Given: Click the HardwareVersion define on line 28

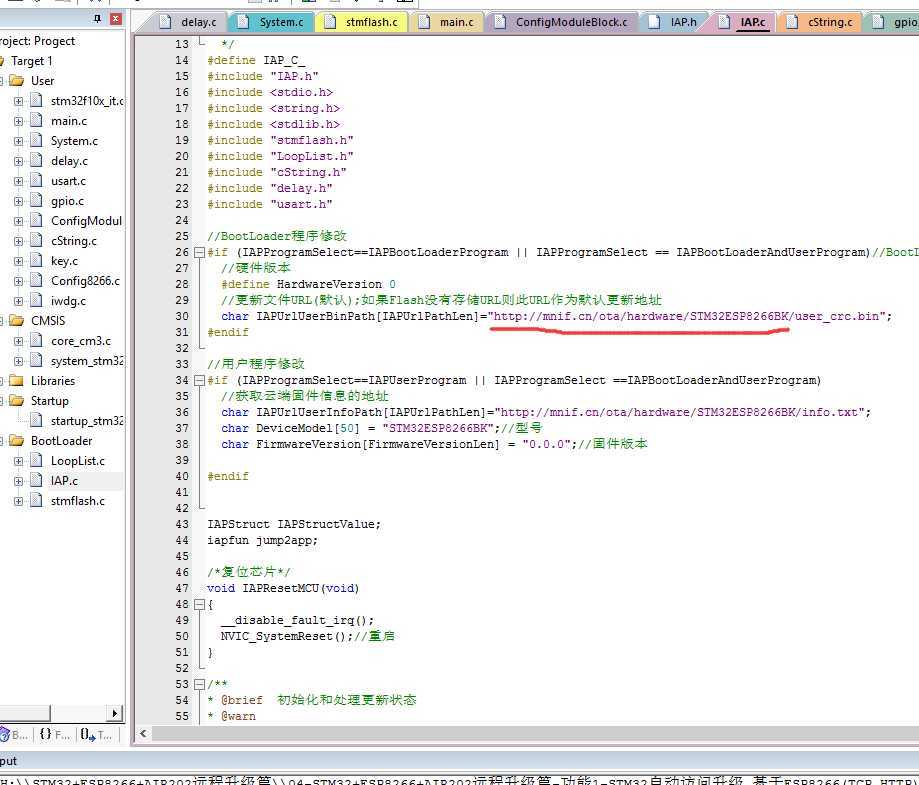Looking at the screenshot, I should pyautogui.click(x=308, y=284).
